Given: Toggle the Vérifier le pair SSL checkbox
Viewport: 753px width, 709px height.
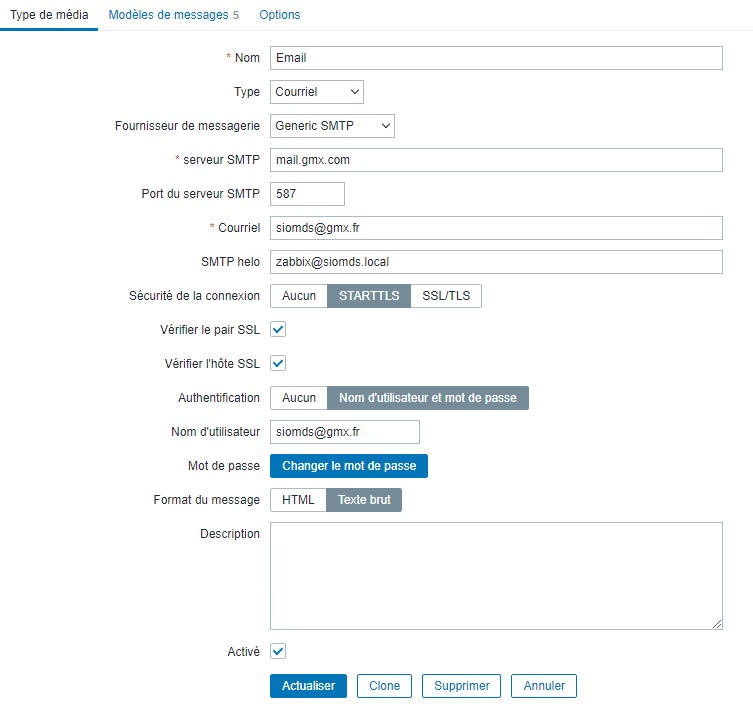Looking at the screenshot, I should [279, 330].
